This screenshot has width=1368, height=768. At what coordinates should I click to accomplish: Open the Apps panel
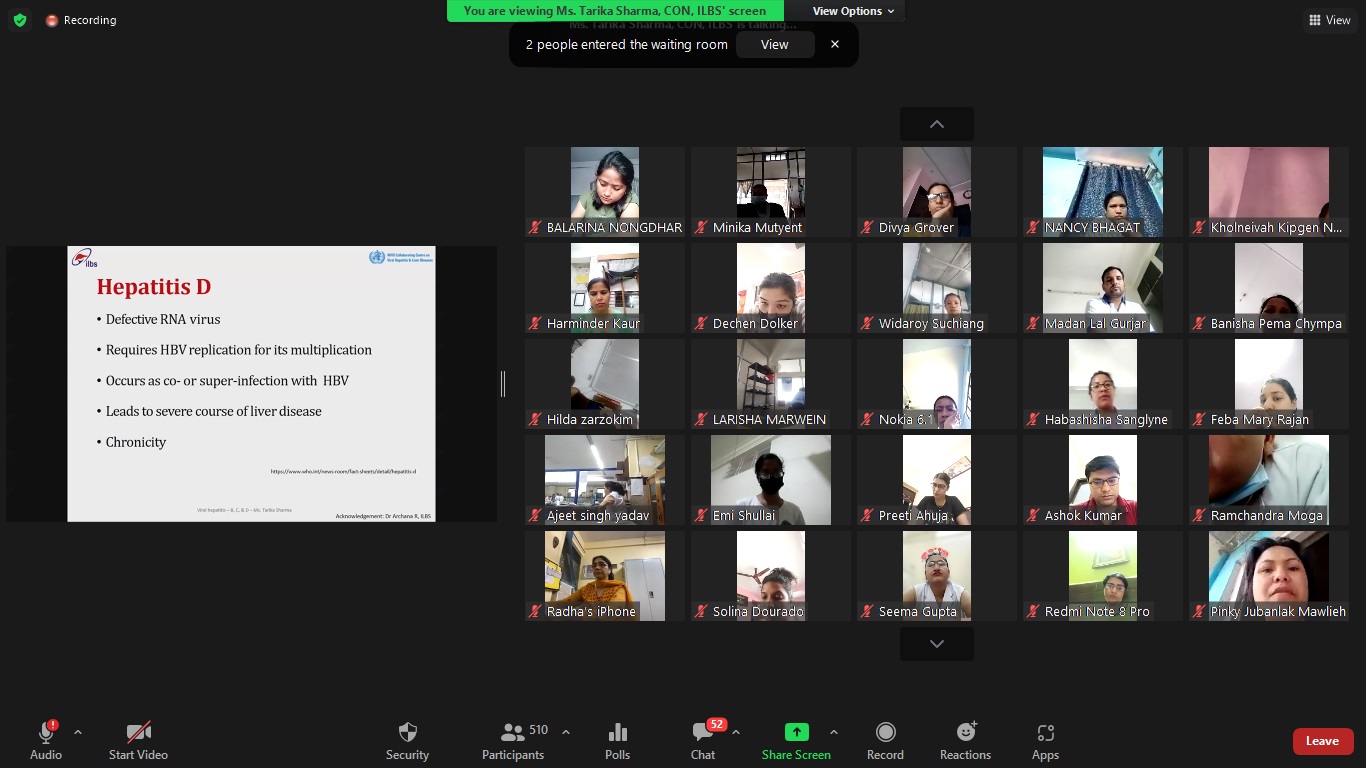(1045, 740)
